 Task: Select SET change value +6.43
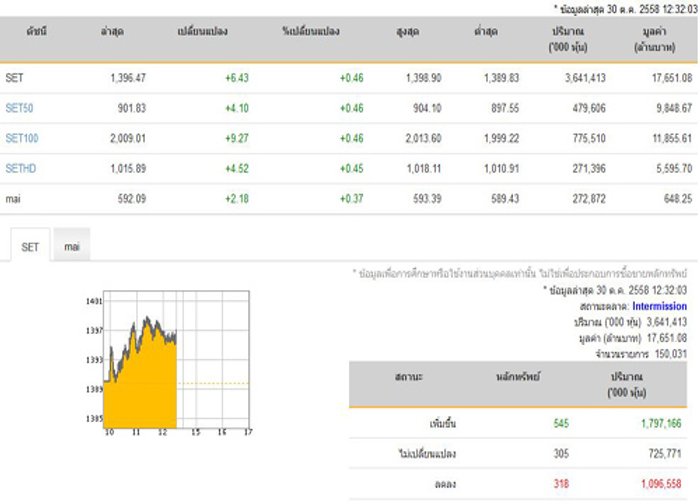pyautogui.click(x=237, y=78)
